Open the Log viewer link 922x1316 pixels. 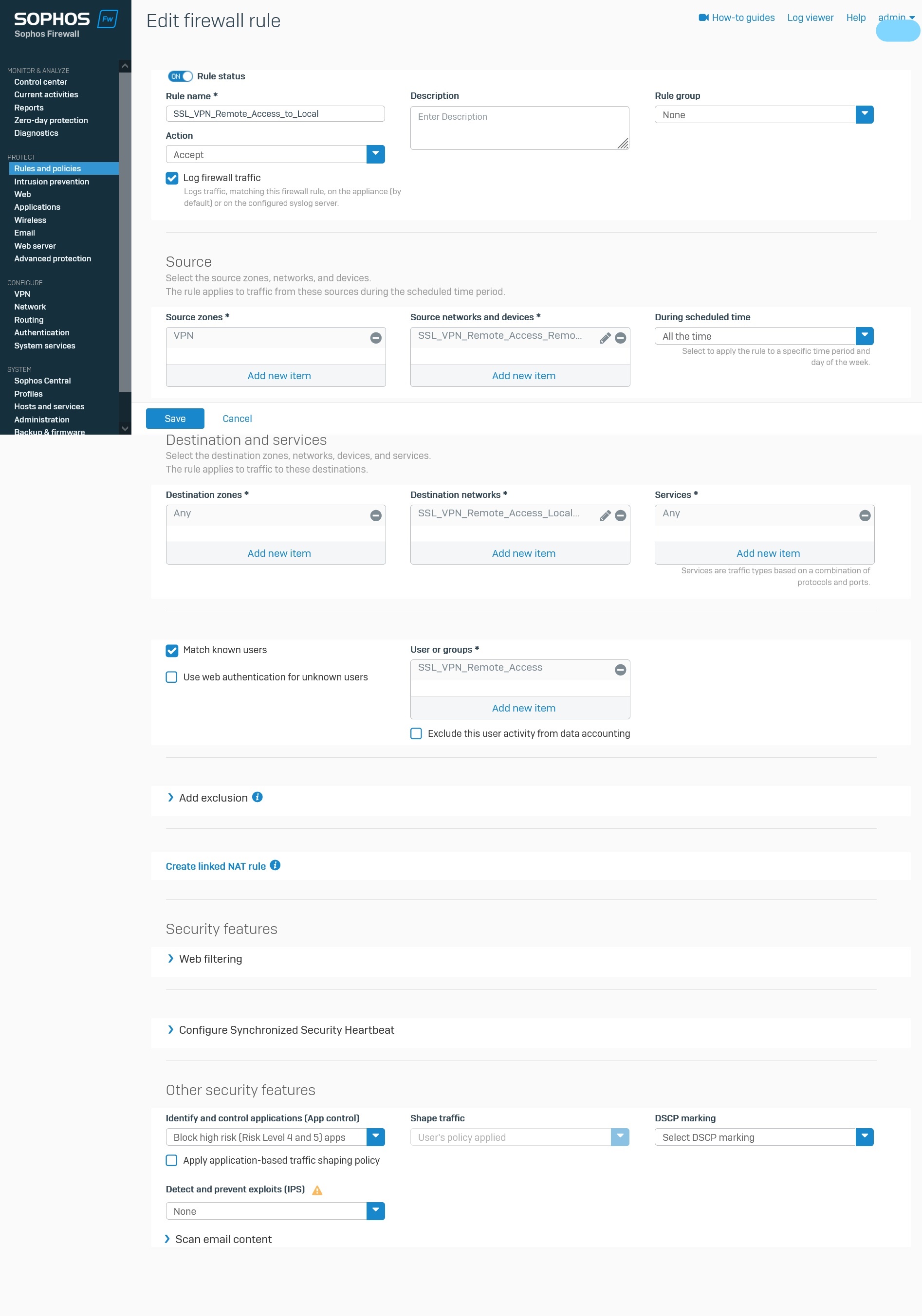tap(810, 17)
